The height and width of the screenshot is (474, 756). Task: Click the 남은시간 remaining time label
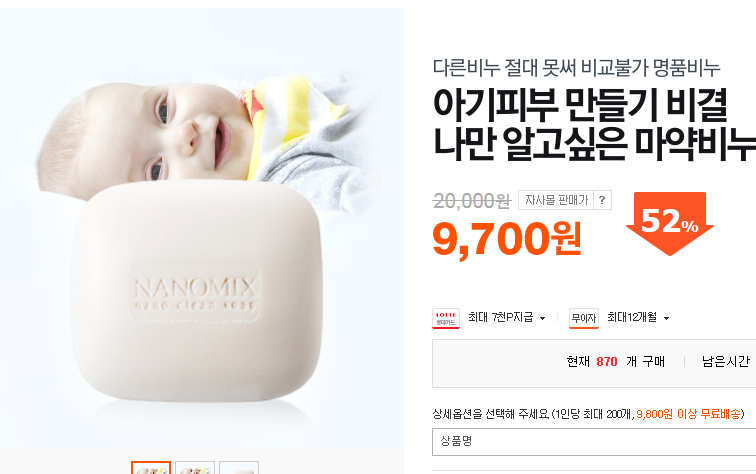[x=726, y=361]
